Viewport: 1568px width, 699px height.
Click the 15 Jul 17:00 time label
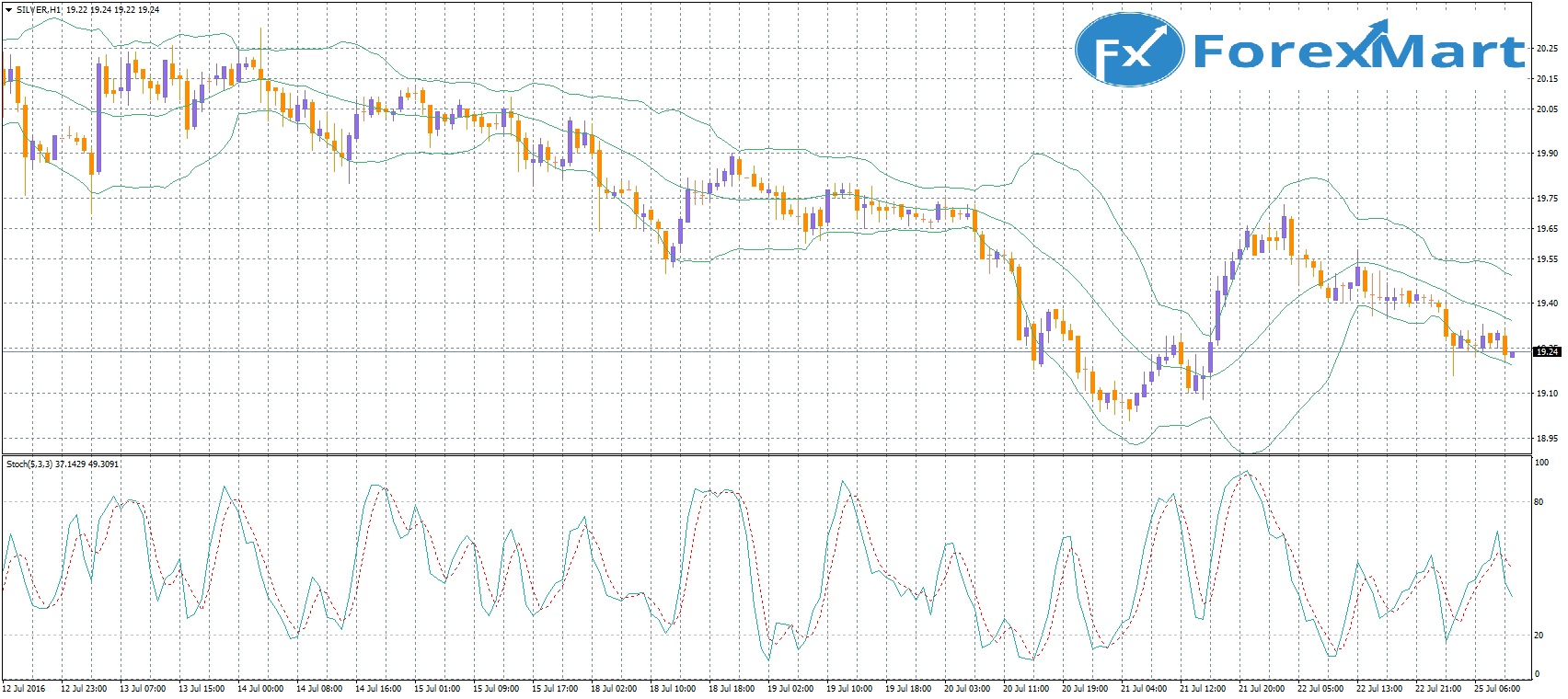(x=555, y=688)
